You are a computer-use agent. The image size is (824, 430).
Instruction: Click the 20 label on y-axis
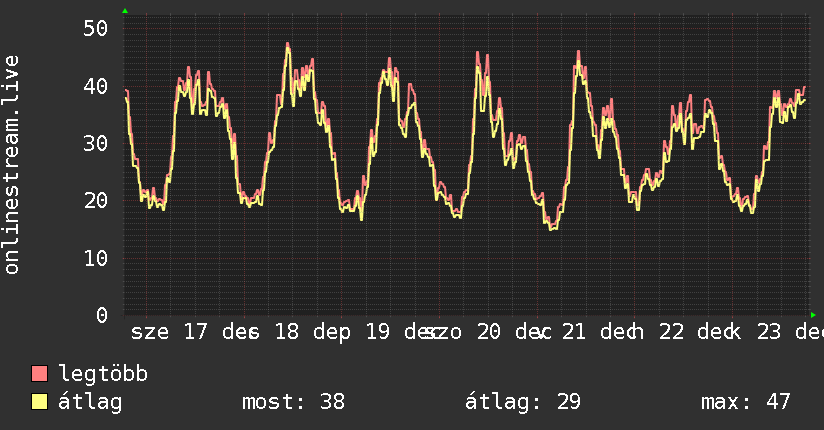click(x=96, y=200)
